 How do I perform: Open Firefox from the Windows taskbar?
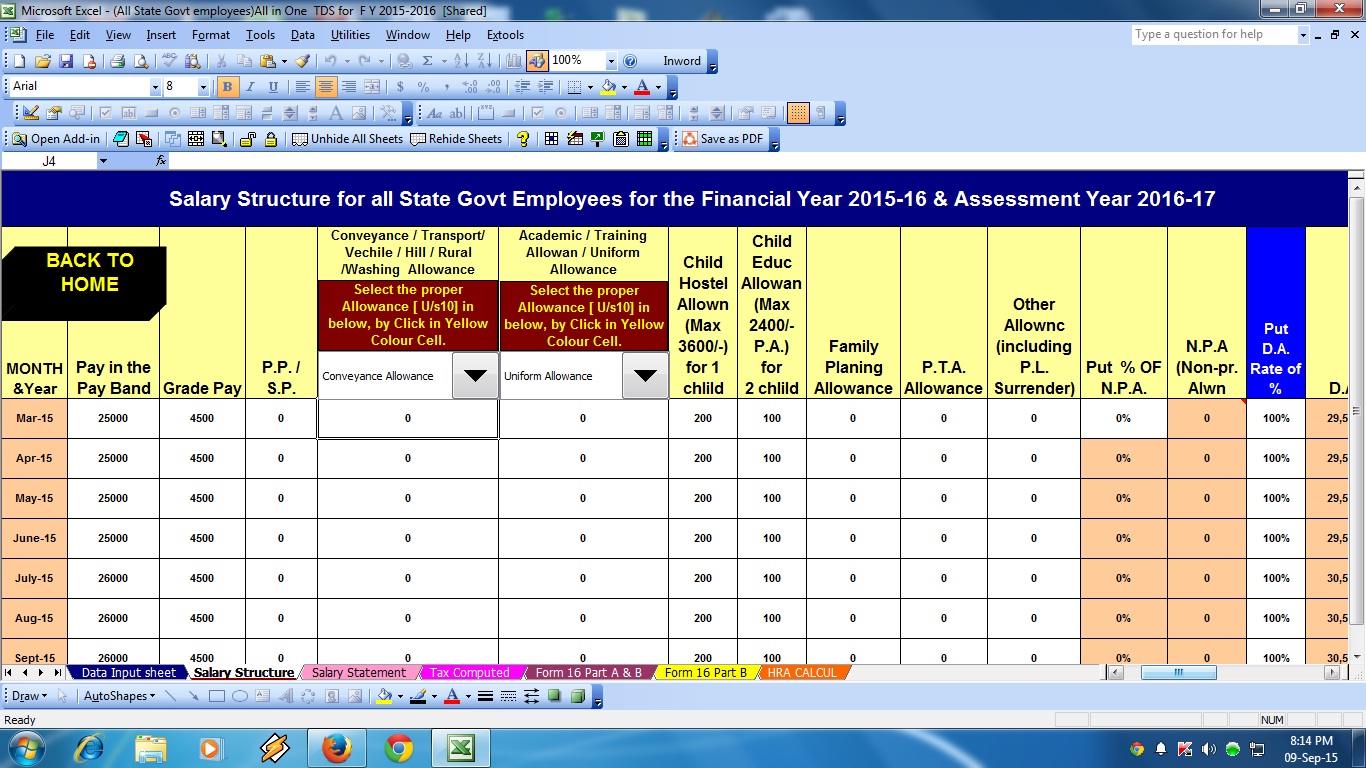337,748
